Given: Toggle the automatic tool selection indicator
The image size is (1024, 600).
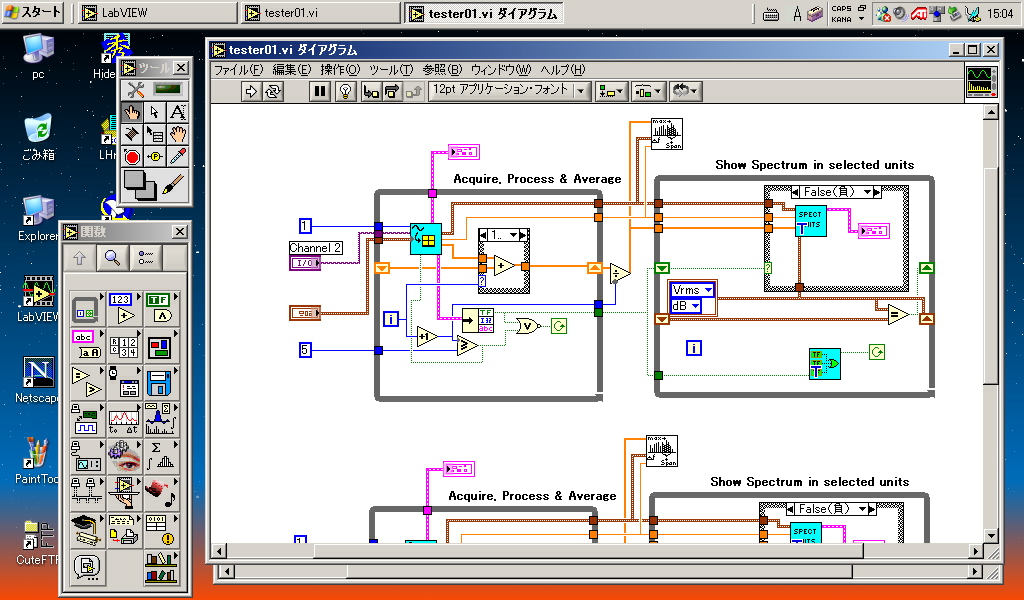Looking at the screenshot, I should 167,89.
